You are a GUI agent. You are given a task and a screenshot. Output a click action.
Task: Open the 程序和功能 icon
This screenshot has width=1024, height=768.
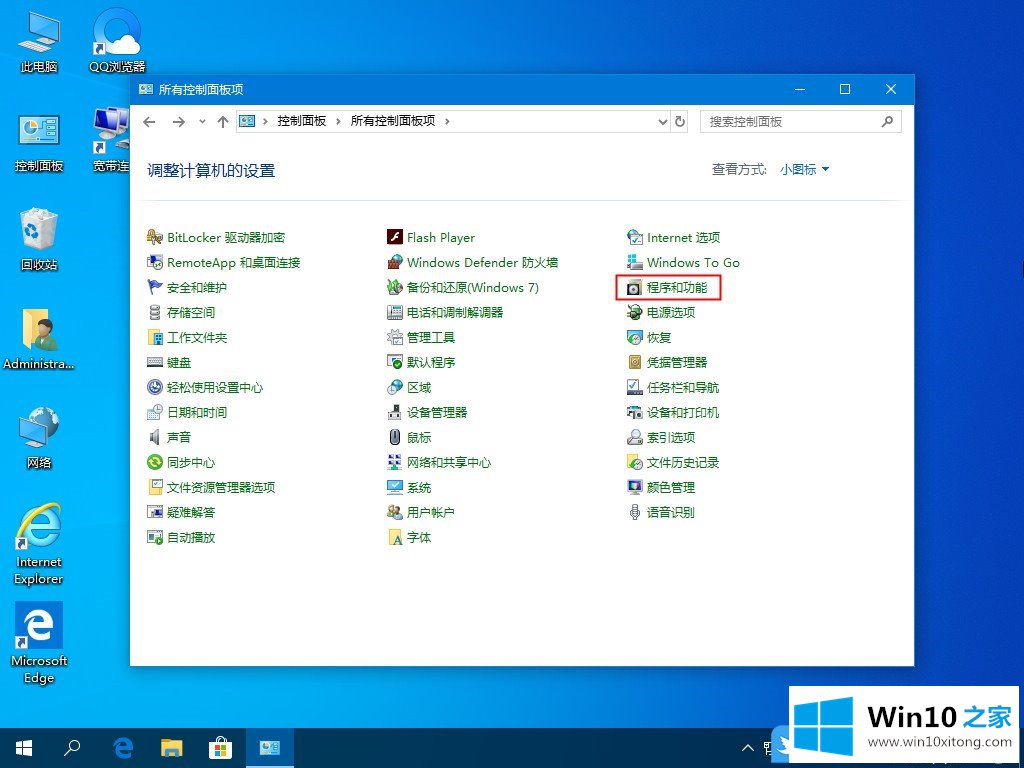tap(634, 287)
